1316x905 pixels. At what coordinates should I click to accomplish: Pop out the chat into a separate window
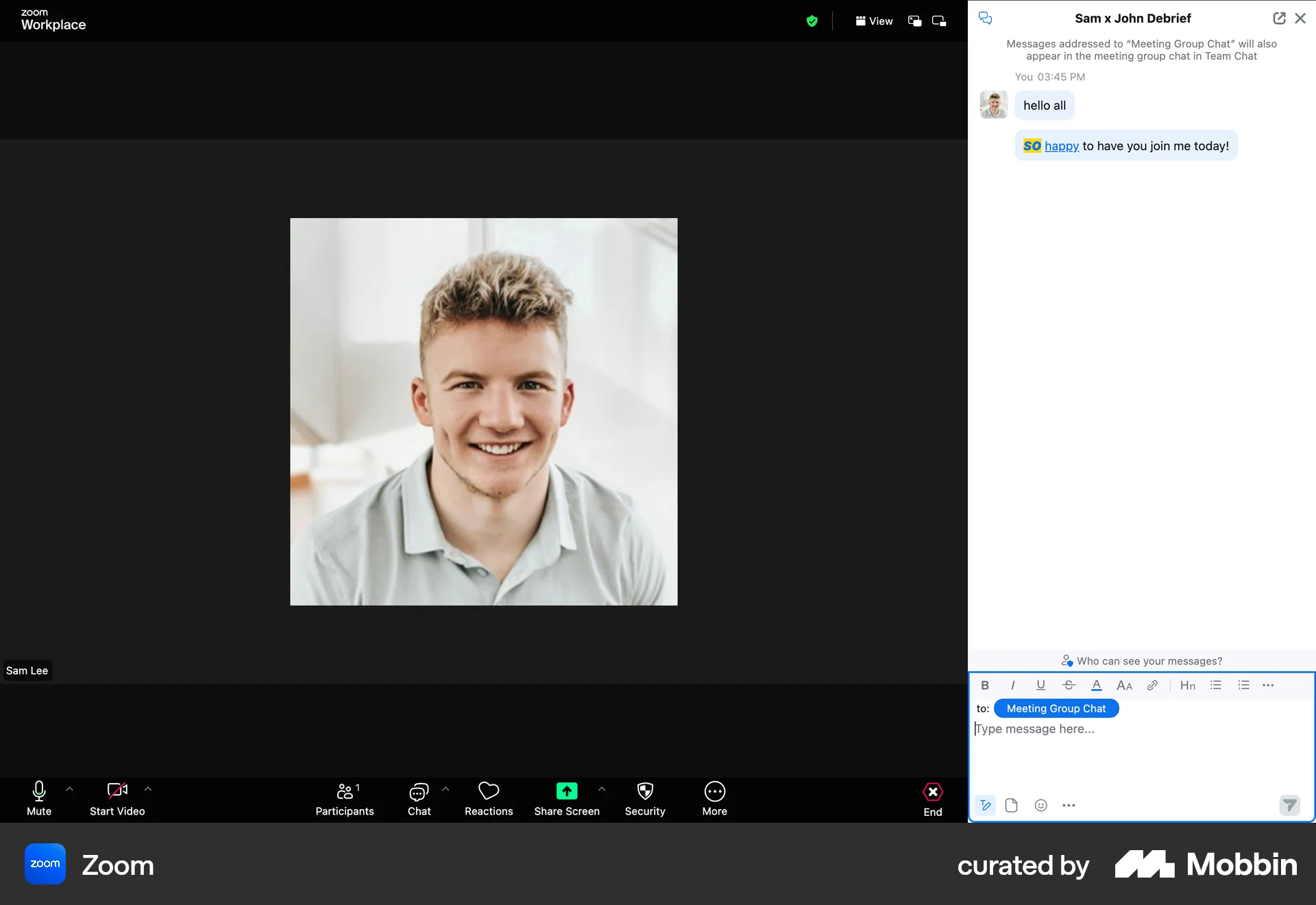(x=1279, y=18)
